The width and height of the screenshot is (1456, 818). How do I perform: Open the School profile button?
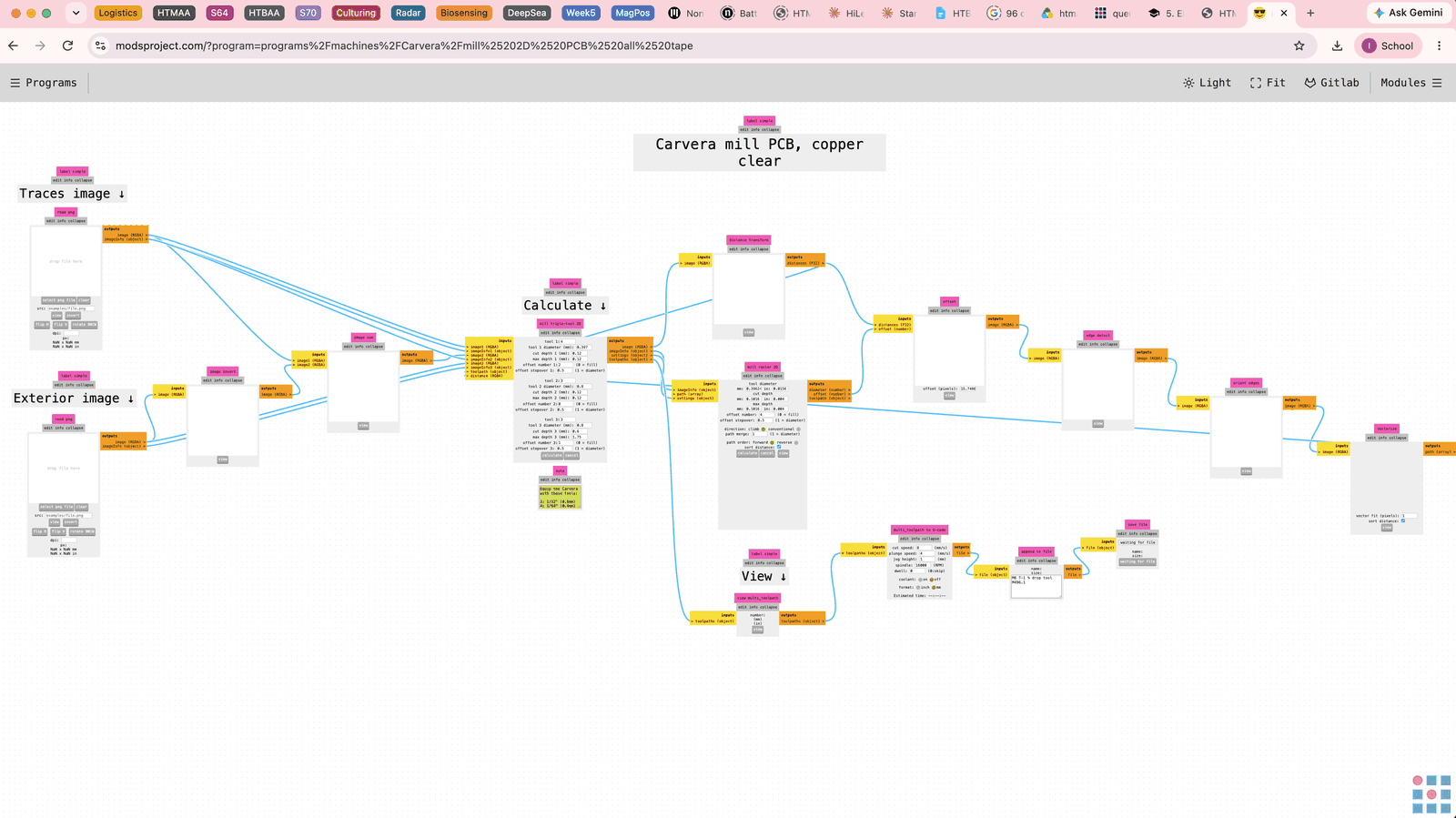tap(1388, 45)
